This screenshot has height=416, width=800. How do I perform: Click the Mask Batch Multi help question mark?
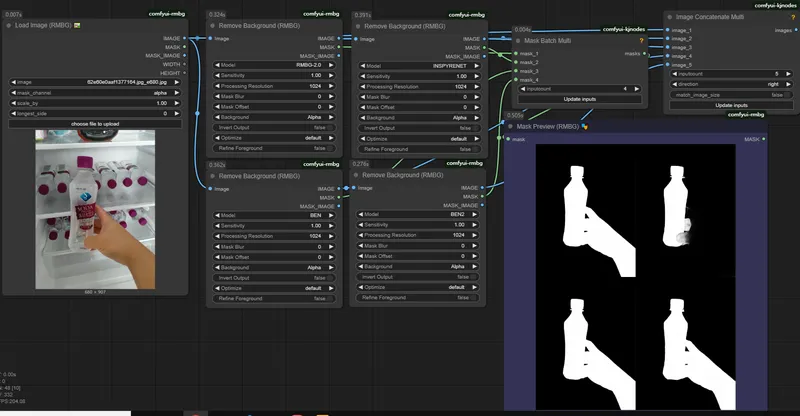click(x=641, y=41)
